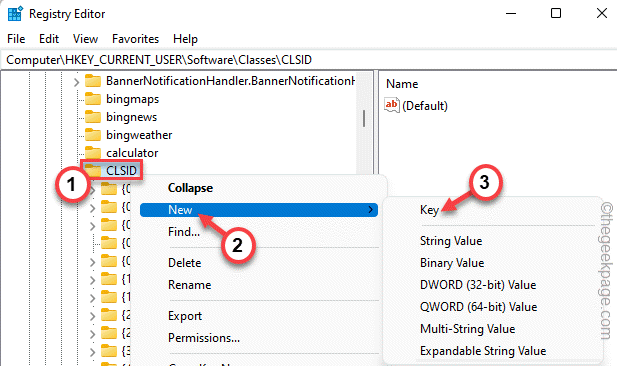Viewport: 617px width, 366px height.
Task: Choose Find... from the context menu
Action: [x=184, y=232]
